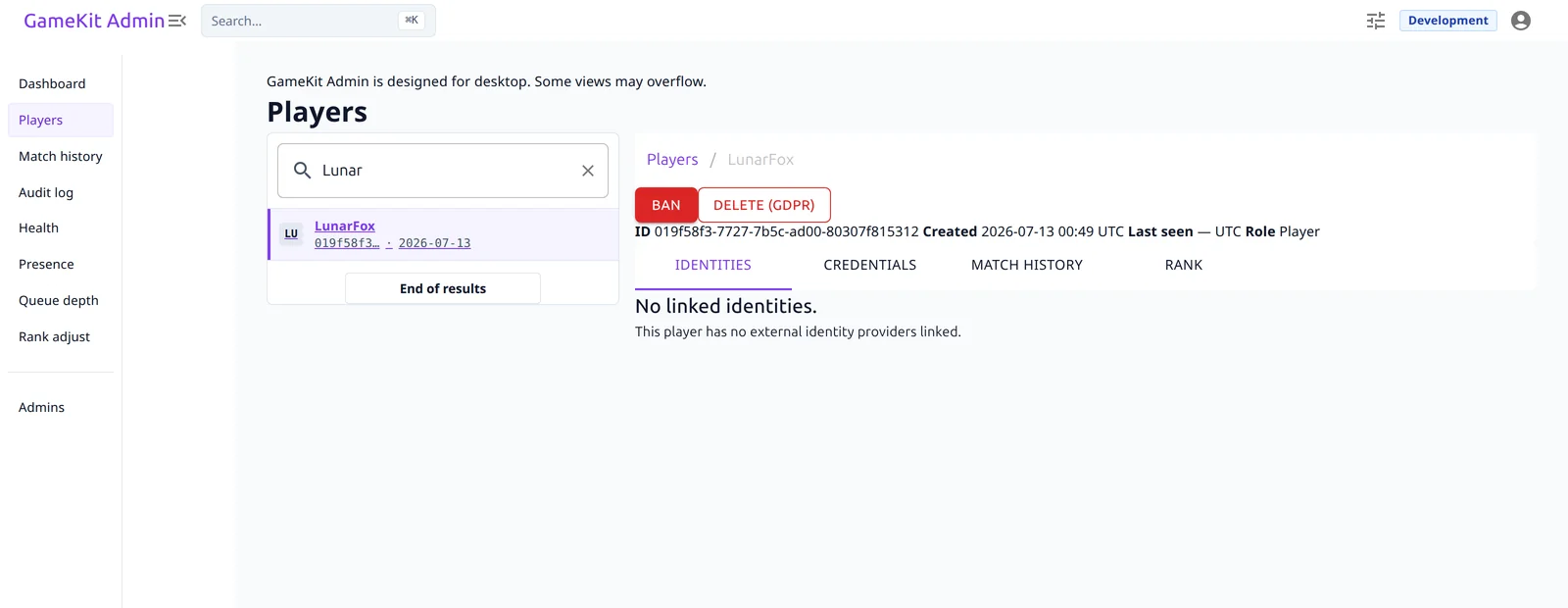
Task: Open Queue depth page
Action: (x=61, y=300)
